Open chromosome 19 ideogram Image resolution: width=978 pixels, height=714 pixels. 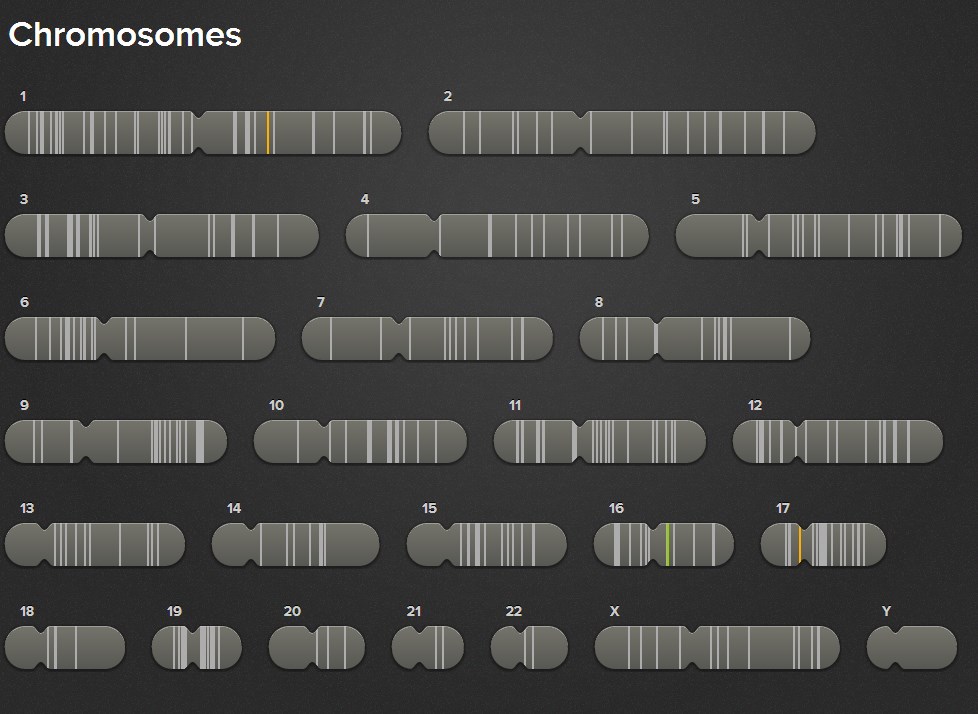coord(196,647)
